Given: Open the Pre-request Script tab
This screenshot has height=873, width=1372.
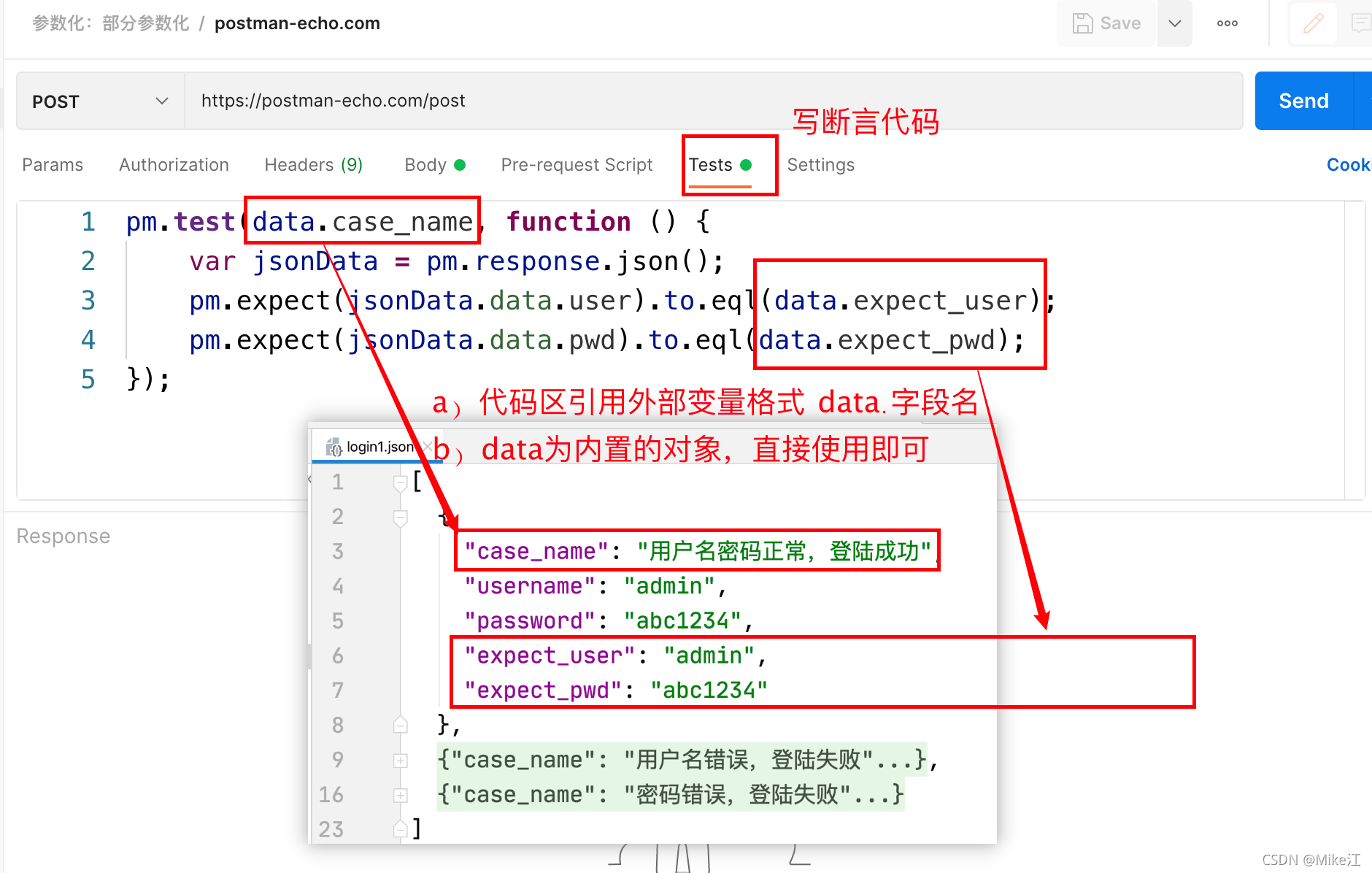Looking at the screenshot, I should coord(577,165).
